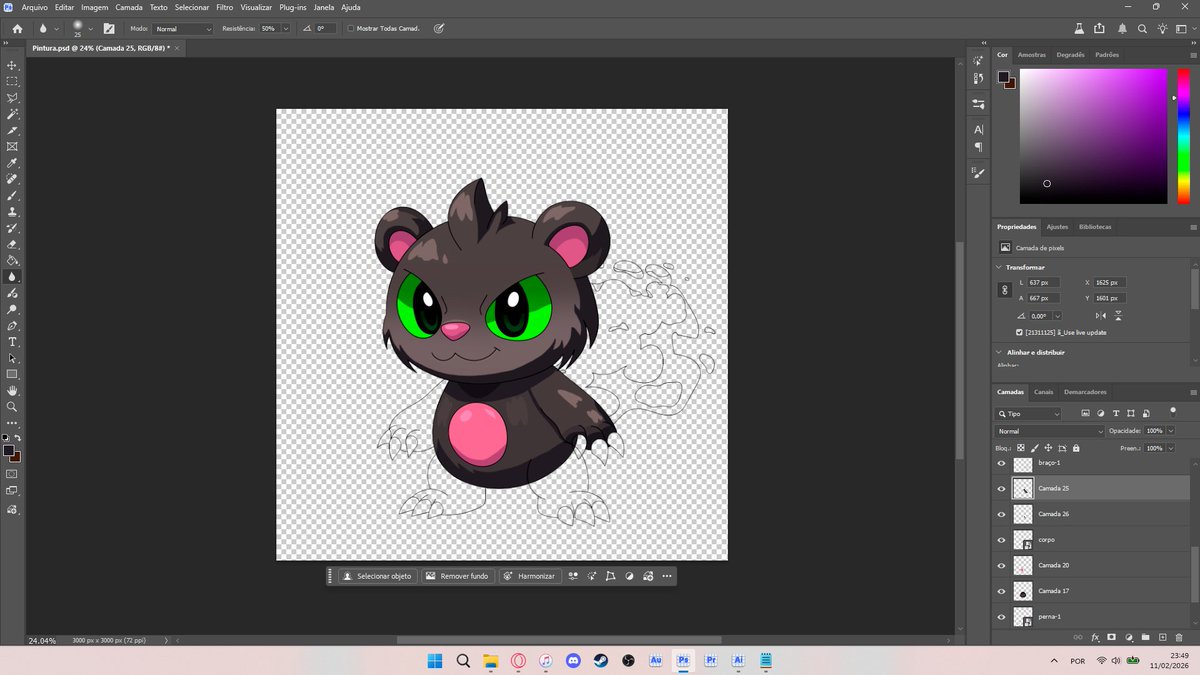Open layer styles fx menu

[x=1095, y=637]
